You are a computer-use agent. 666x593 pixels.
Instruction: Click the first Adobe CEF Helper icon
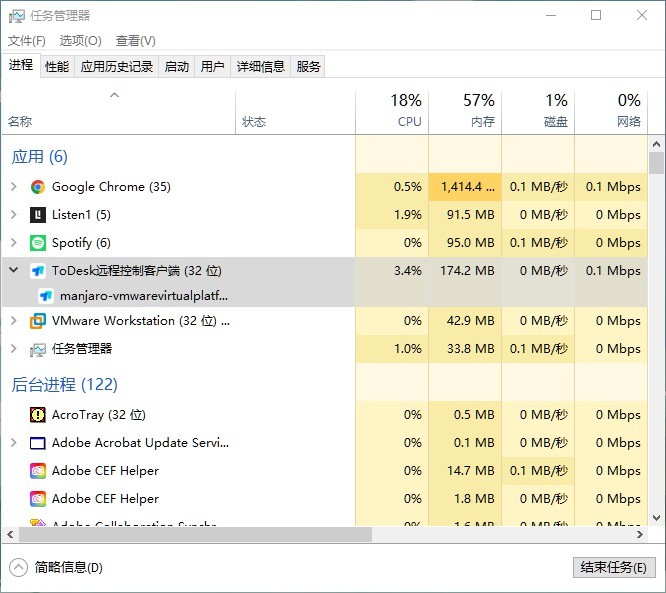pos(38,471)
